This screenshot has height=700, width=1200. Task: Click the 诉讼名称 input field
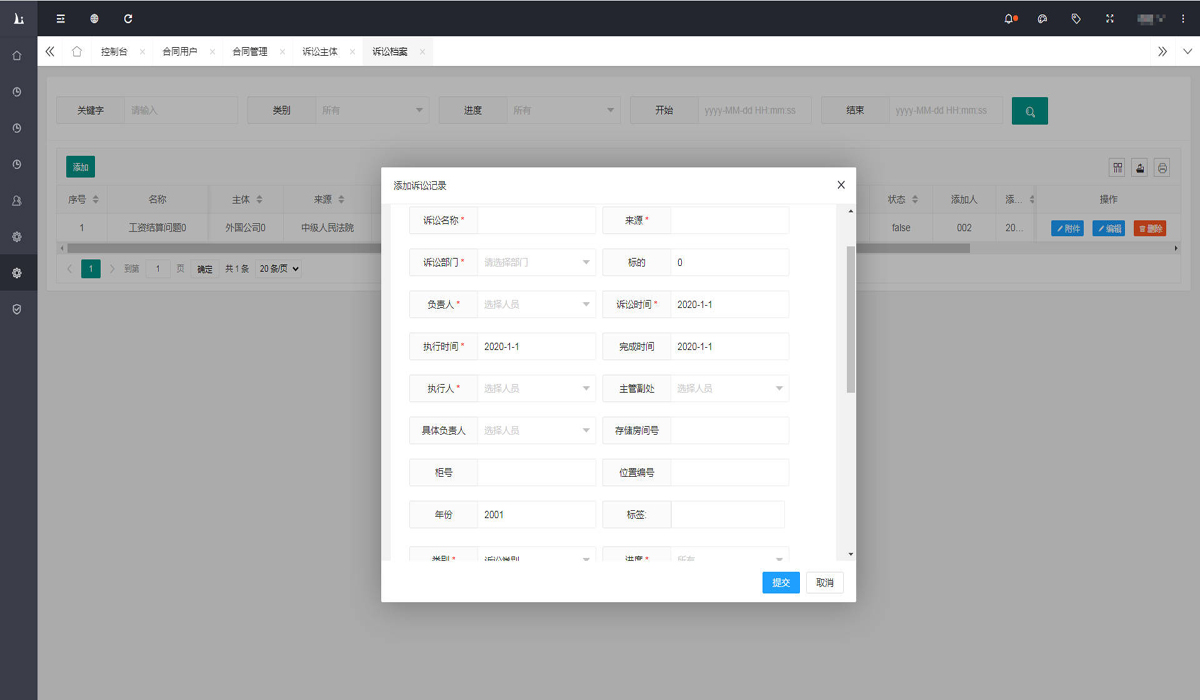pyautogui.click(x=536, y=221)
